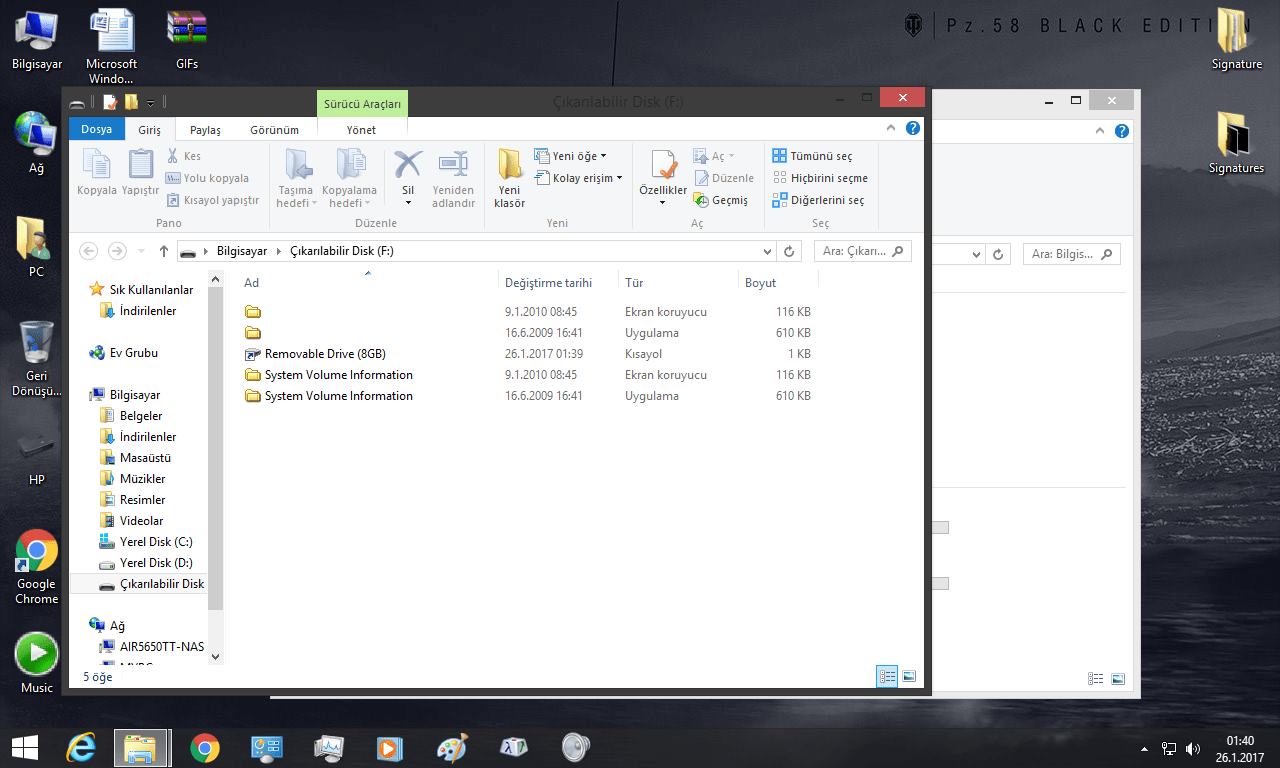
Task: Collapse the ribbon with the chevron
Action: click(x=892, y=129)
